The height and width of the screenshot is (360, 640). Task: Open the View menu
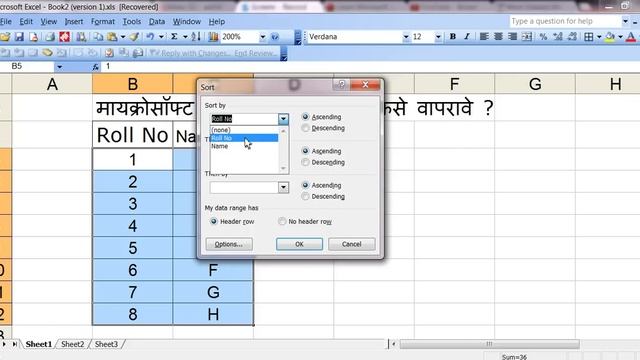49,22
